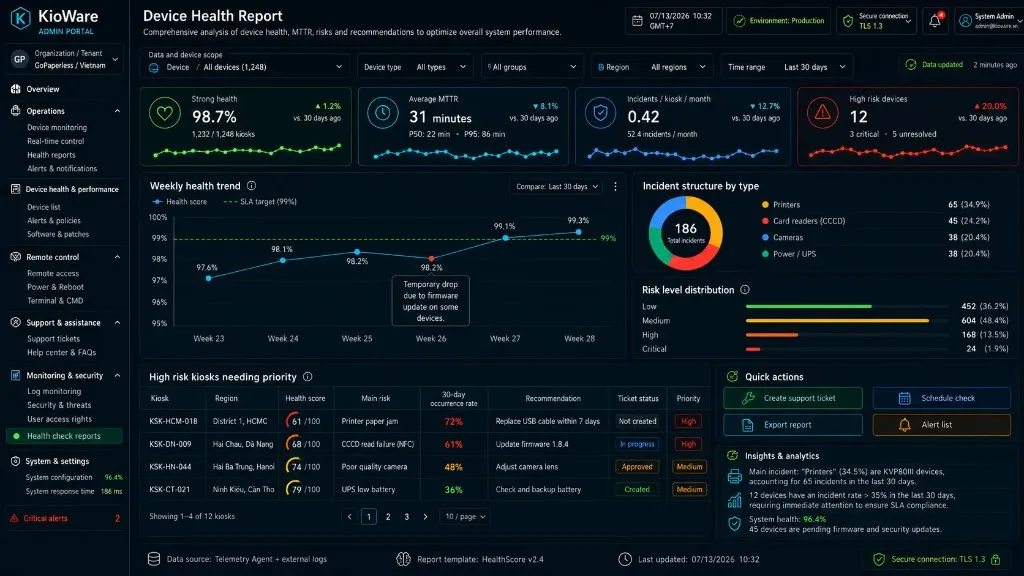Click next page arrow in pagination
The height and width of the screenshot is (576, 1024).
coord(425,517)
